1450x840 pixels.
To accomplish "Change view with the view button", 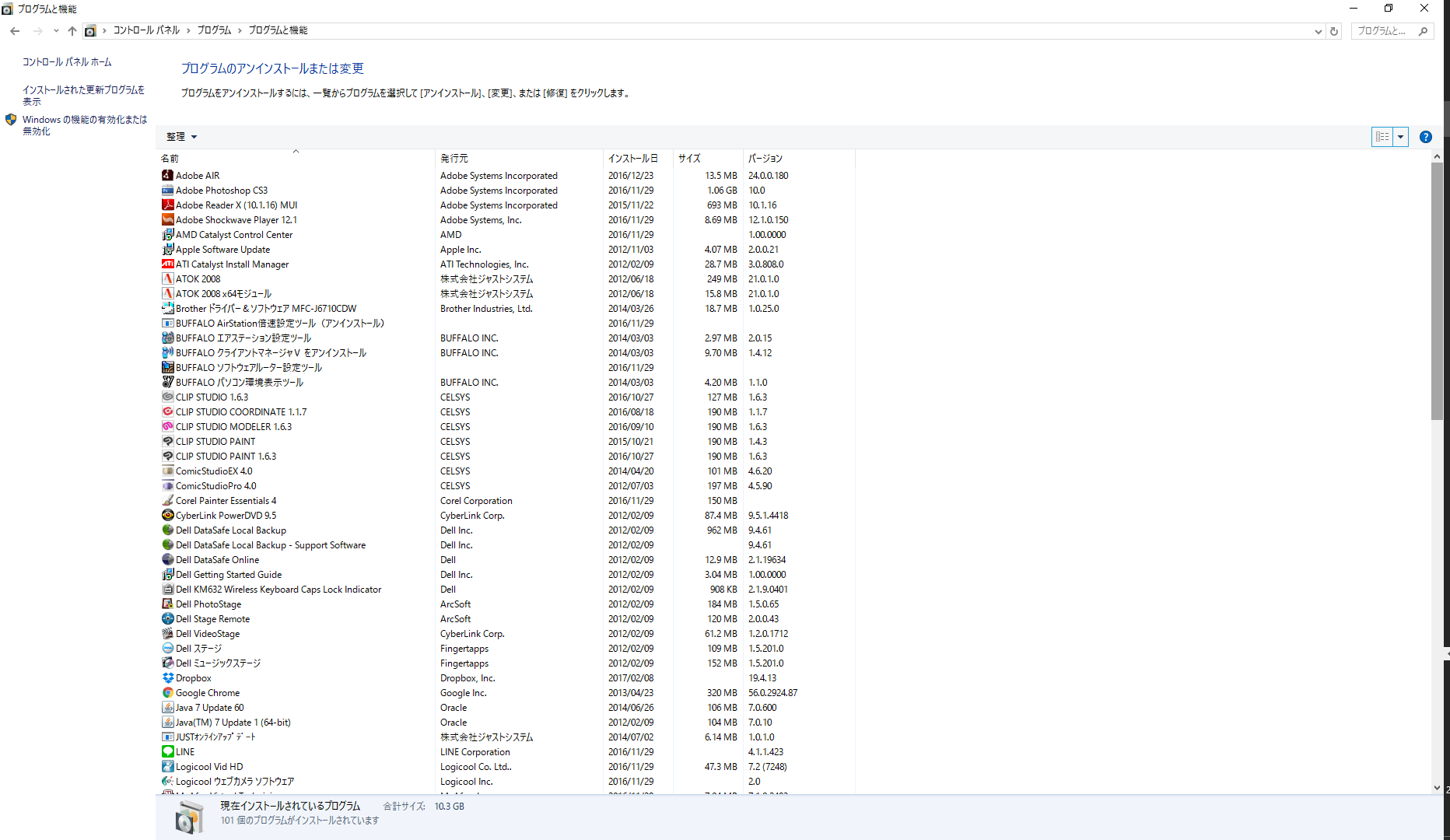I will click(1382, 137).
